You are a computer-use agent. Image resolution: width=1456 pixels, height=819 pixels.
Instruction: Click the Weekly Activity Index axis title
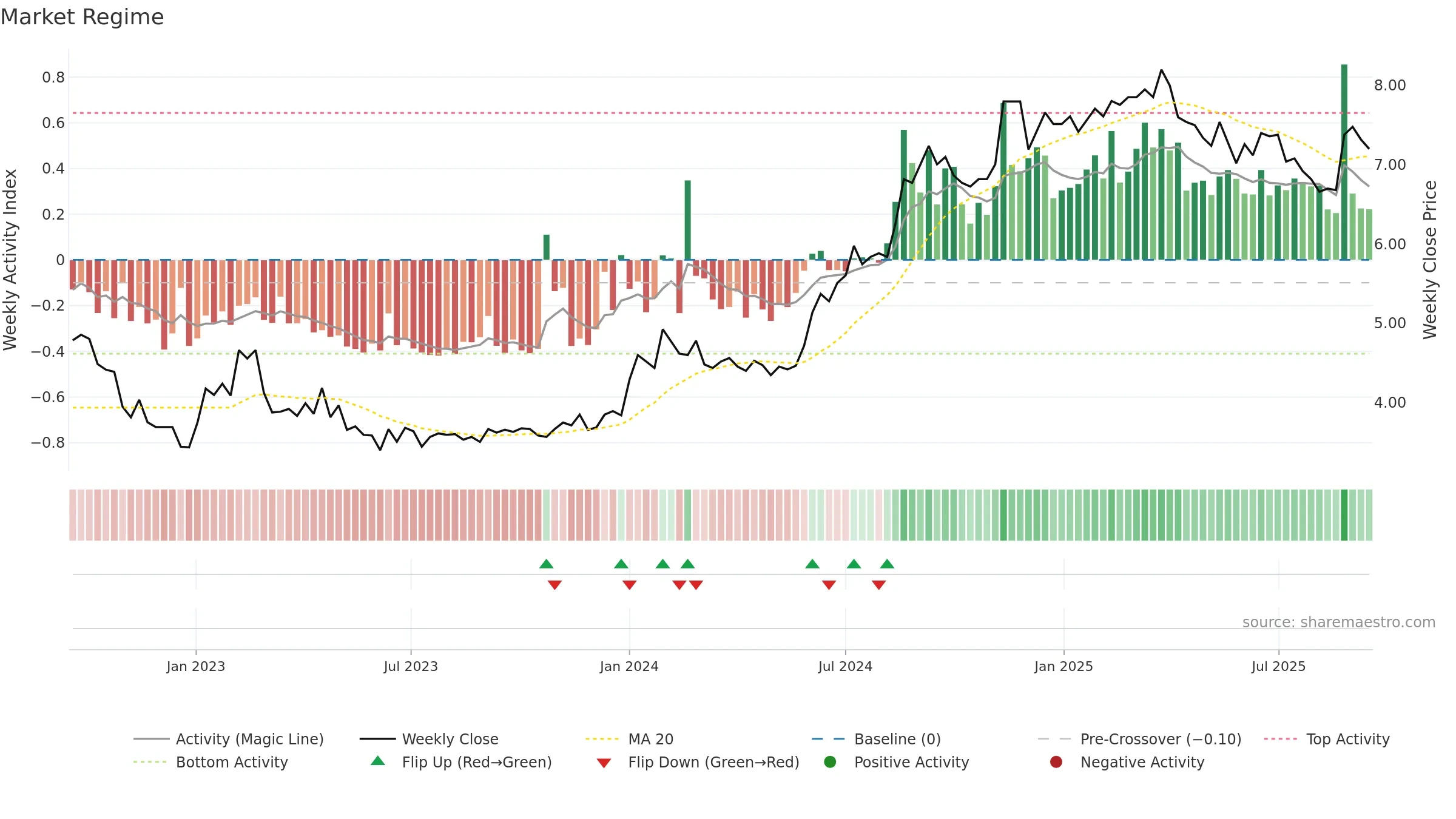click(x=10, y=260)
